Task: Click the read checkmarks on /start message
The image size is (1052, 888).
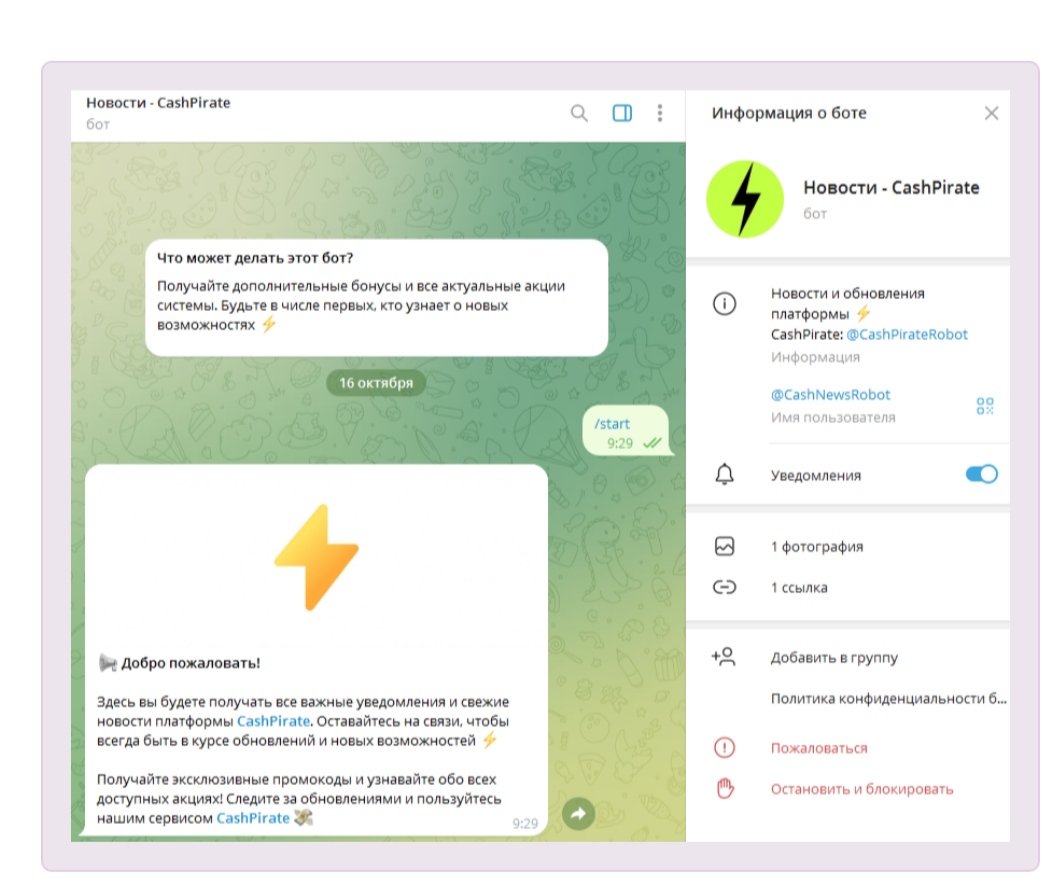Action: point(651,443)
